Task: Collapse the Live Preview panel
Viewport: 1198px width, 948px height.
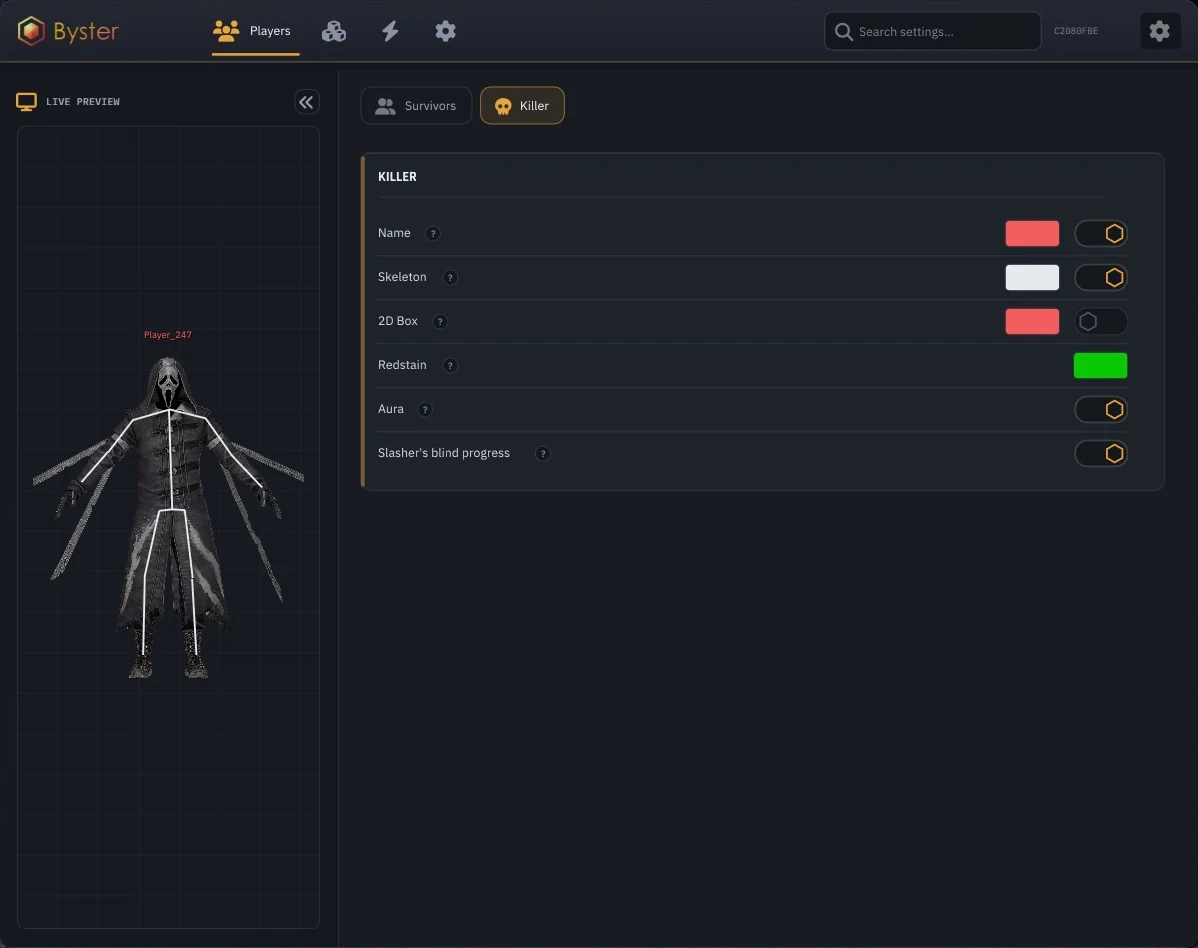Action: pos(306,102)
